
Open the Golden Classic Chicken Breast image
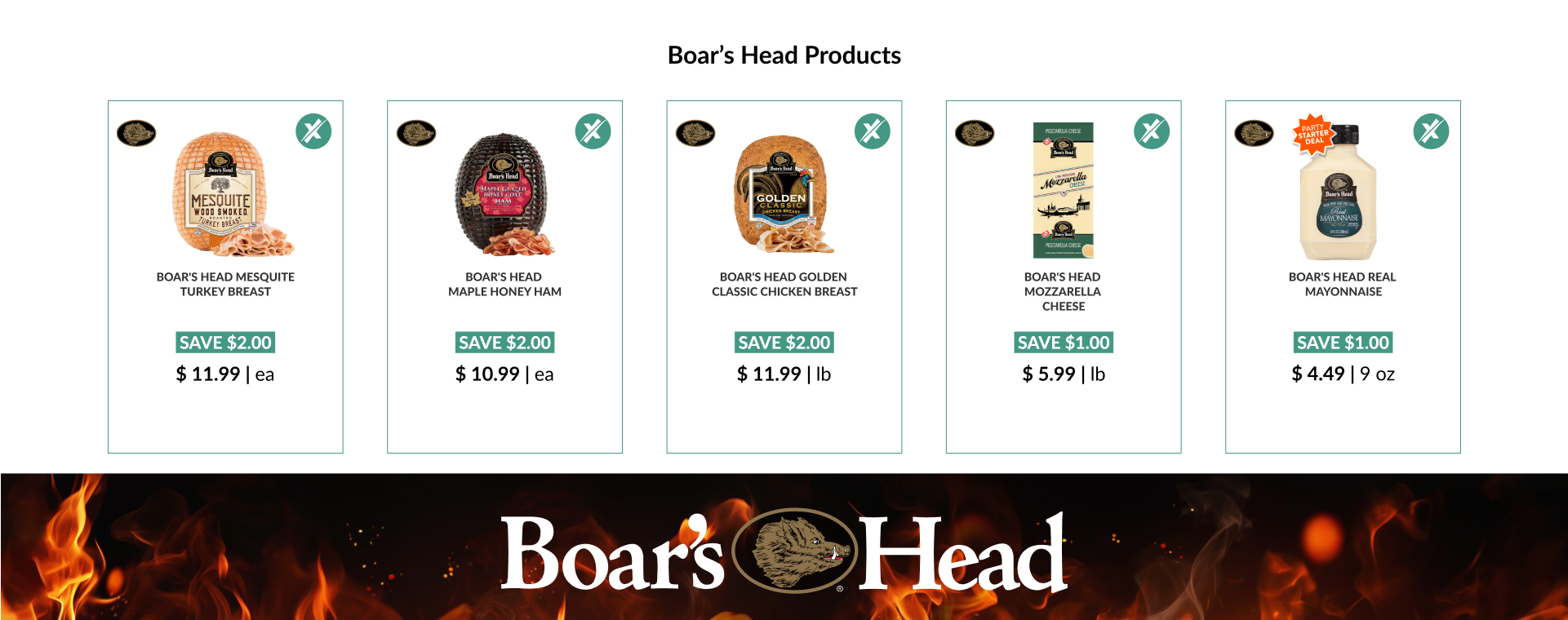[x=784, y=194]
